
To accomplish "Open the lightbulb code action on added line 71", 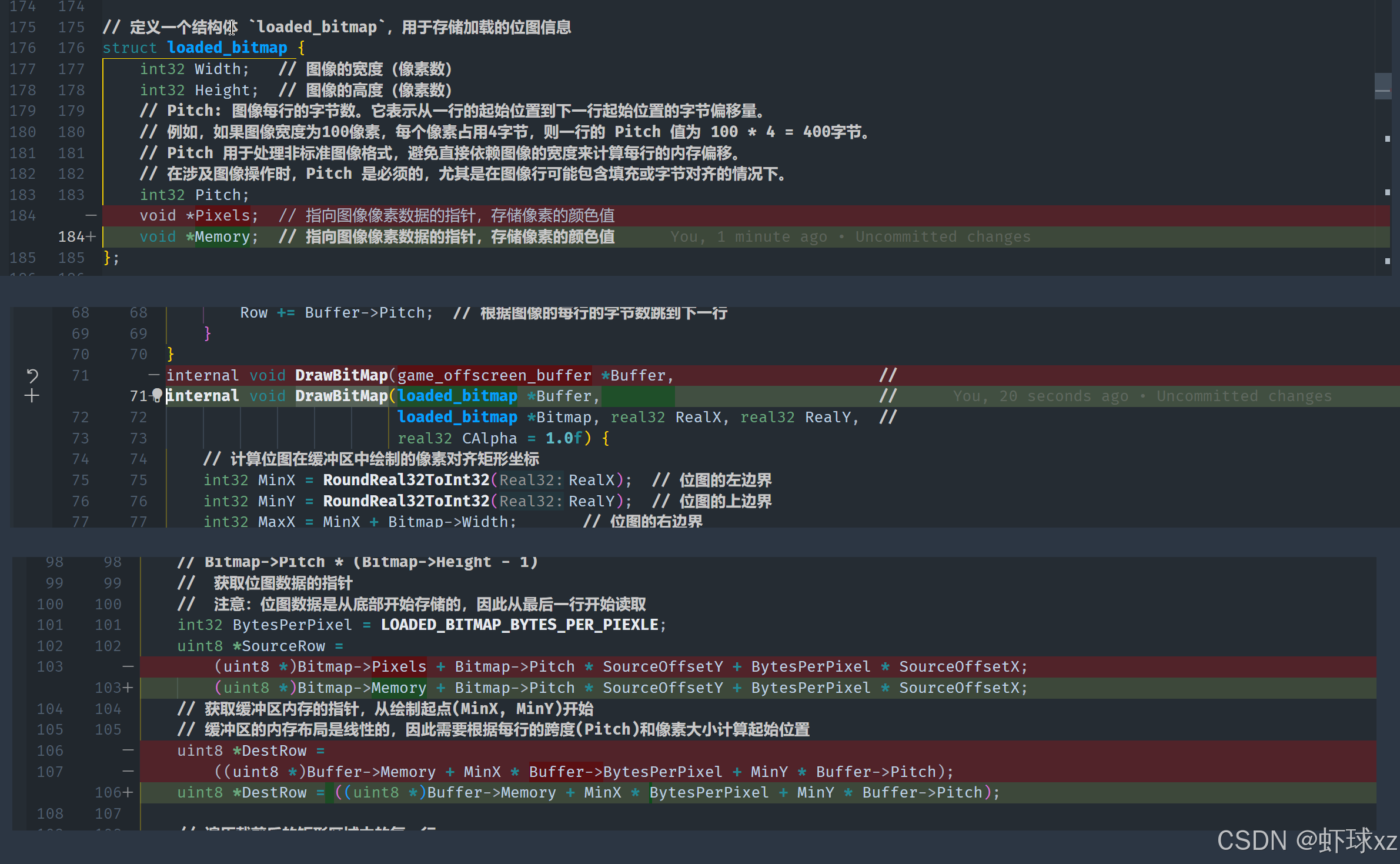I will (x=157, y=395).
